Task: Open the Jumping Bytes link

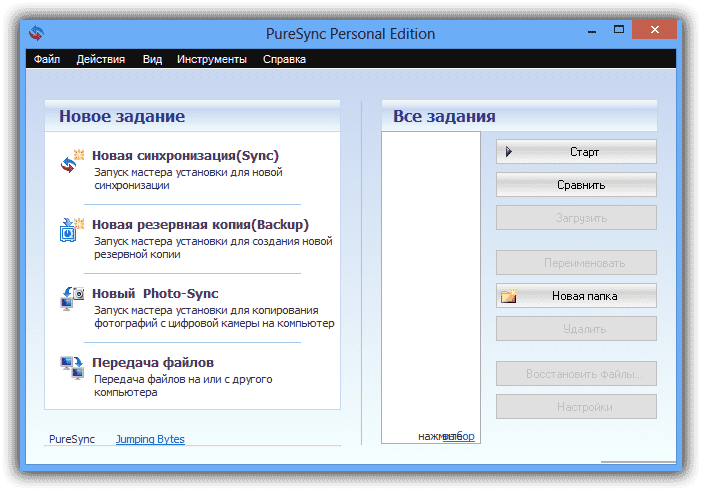Action: coord(150,439)
